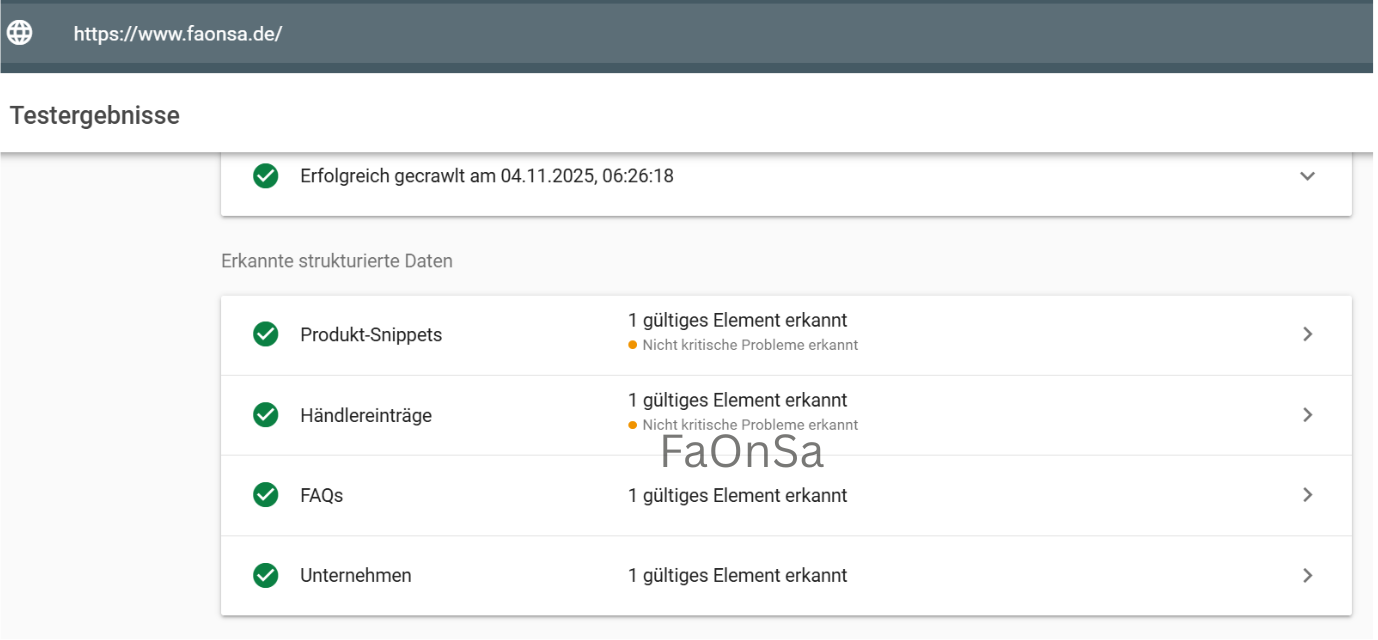Click the https://www.faonsa.de/ URL text
This screenshot has height=640, width=1378.
point(178,34)
